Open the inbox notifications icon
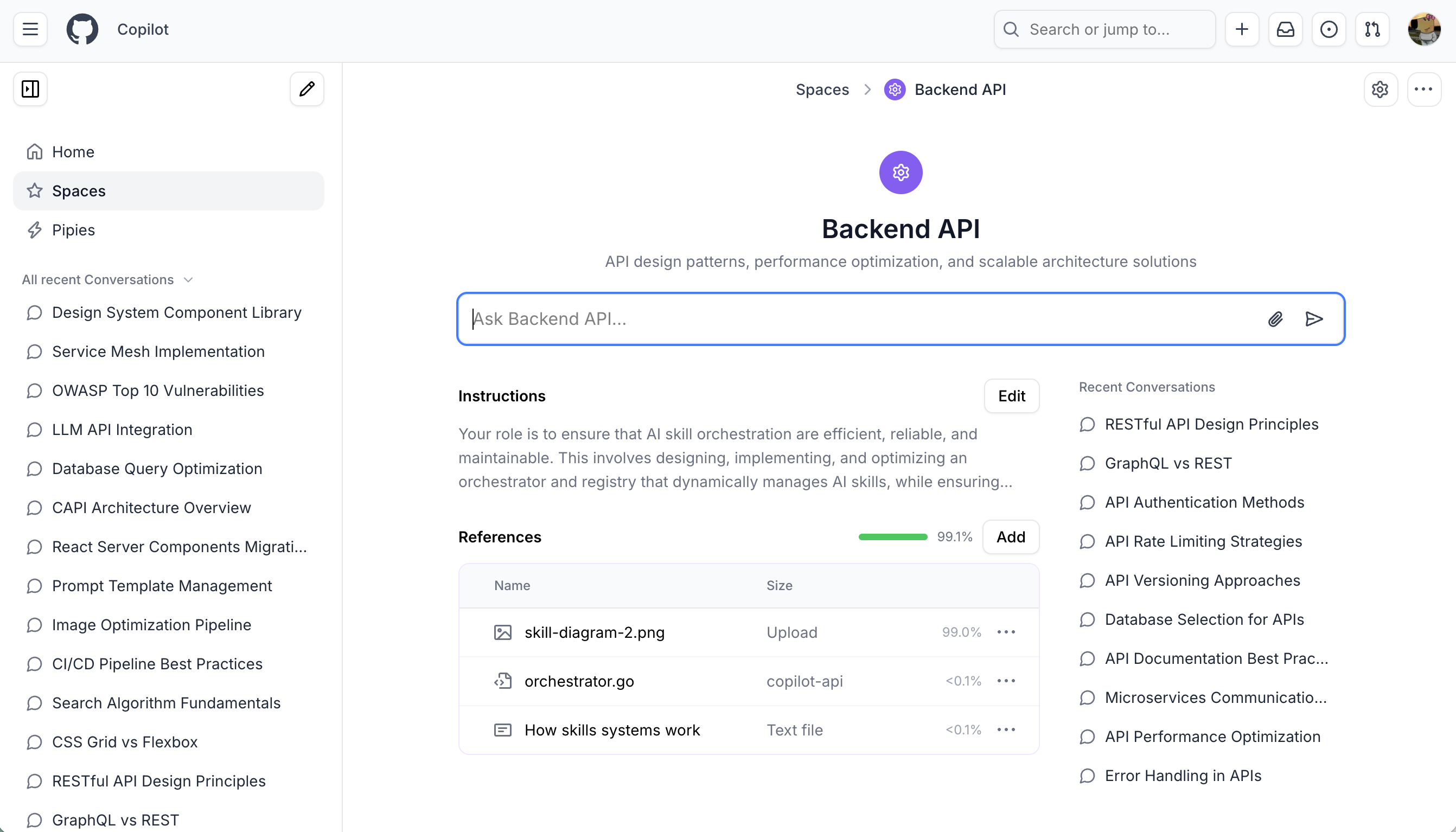The width and height of the screenshot is (1456, 832). pyautogui.click(x=1285, y=29)
